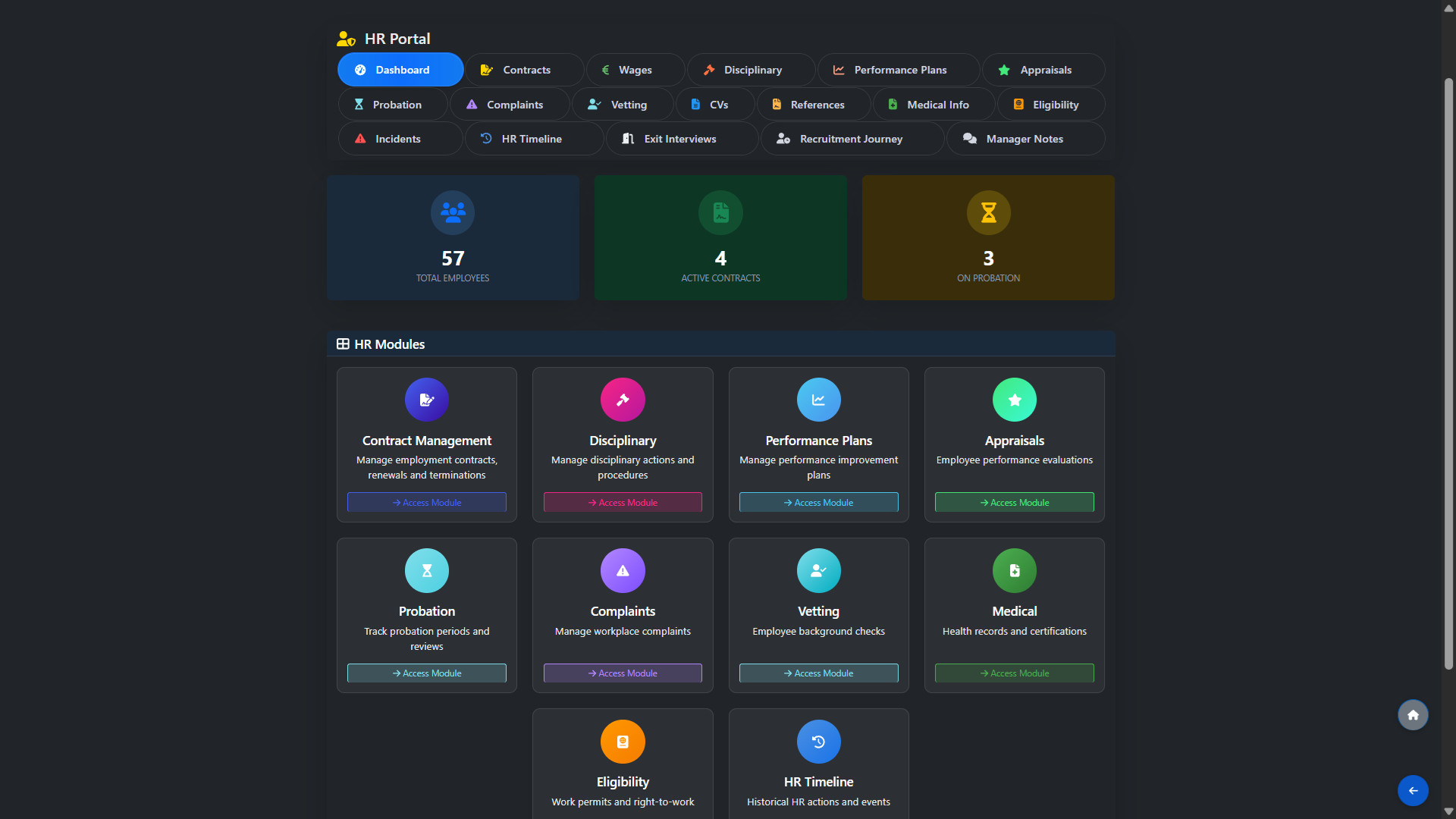Access the Probation module
The image size is (1456, 819).
pyautogui.click(x=427, y=673)
